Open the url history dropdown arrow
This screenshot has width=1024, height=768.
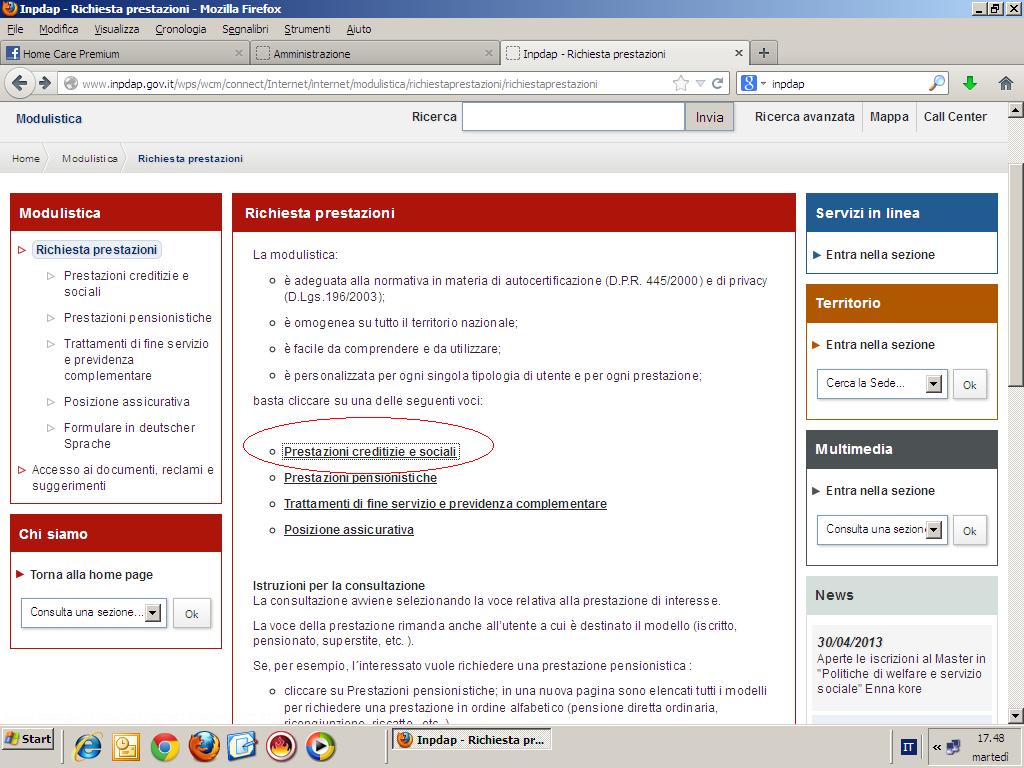pyautogui.click(x=700, y=83)
